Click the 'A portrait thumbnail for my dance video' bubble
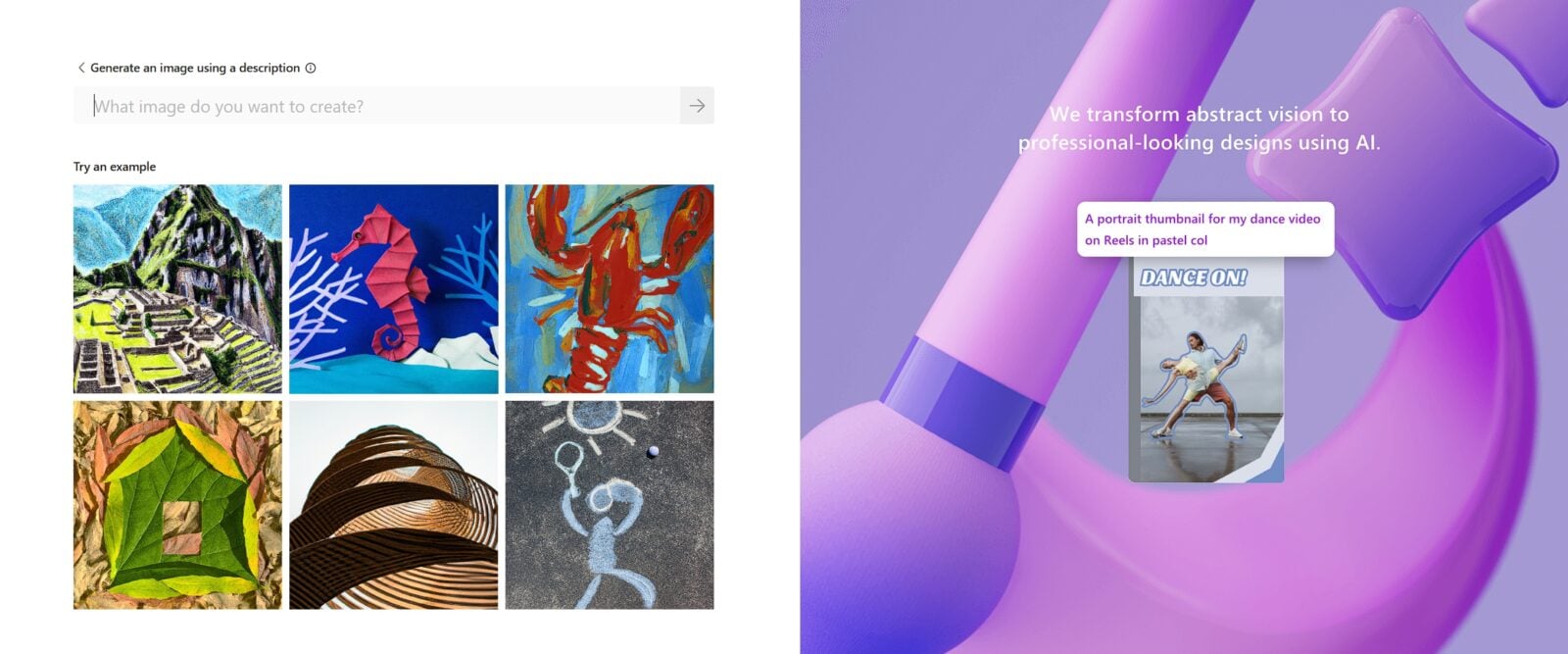Viewport: 1568px width, 654px height. (1205, 229)
